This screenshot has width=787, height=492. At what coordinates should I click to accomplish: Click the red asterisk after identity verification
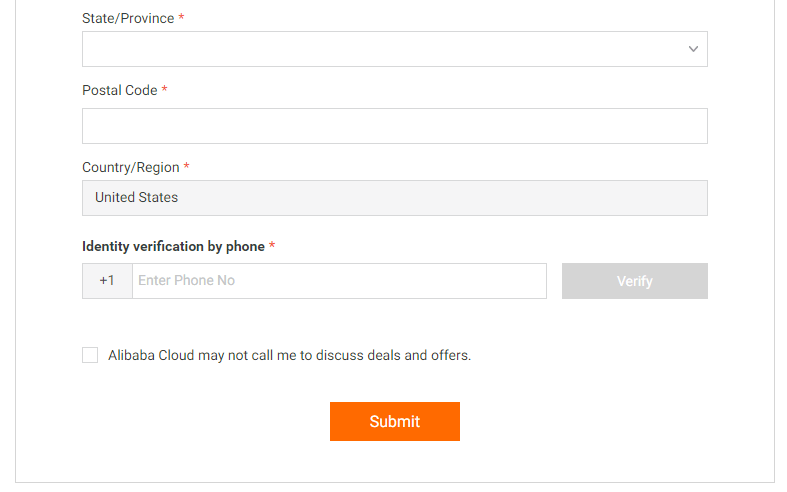272,246
